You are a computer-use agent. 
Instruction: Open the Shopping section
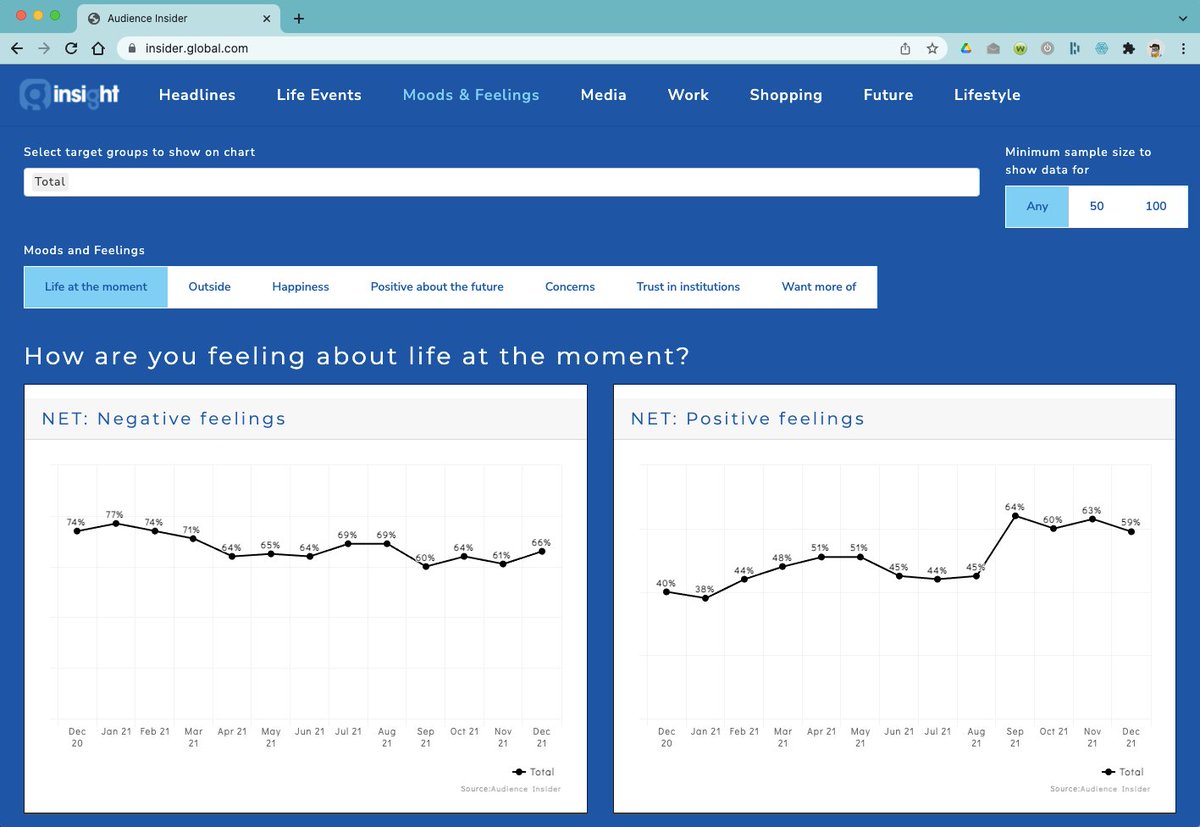(786, 95)
